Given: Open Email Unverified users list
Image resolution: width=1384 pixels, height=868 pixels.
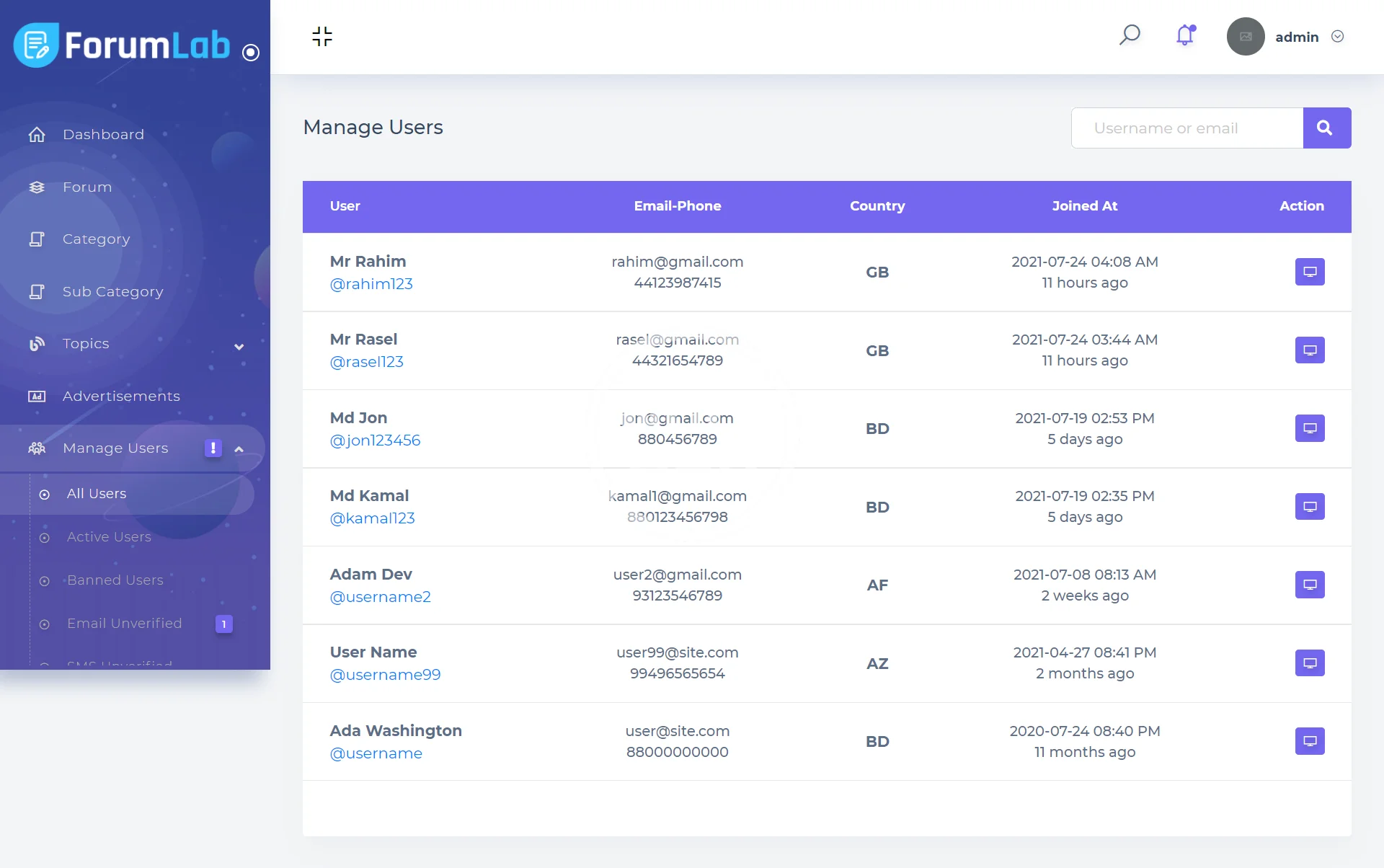Looking at the screenshot, I should pos(124,624).
